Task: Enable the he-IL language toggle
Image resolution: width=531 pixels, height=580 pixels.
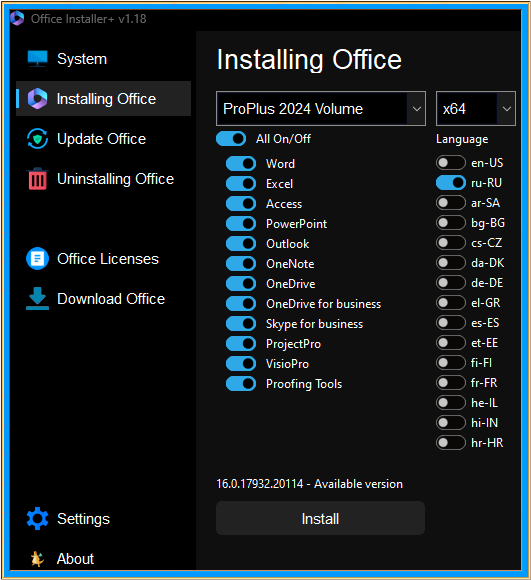Action: click(451, 402)
